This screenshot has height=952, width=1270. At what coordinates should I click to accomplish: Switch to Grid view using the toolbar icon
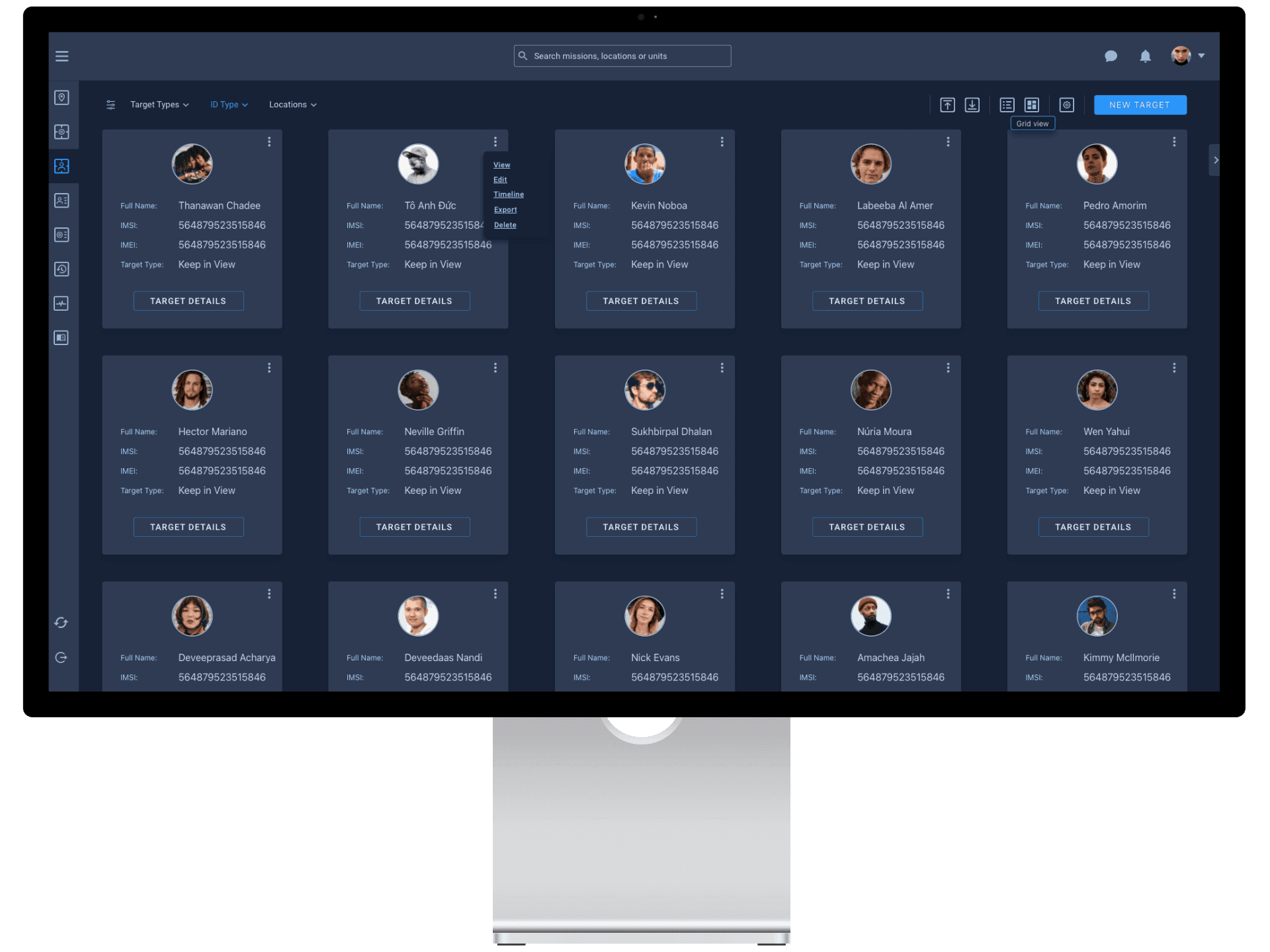(1033, 104)
